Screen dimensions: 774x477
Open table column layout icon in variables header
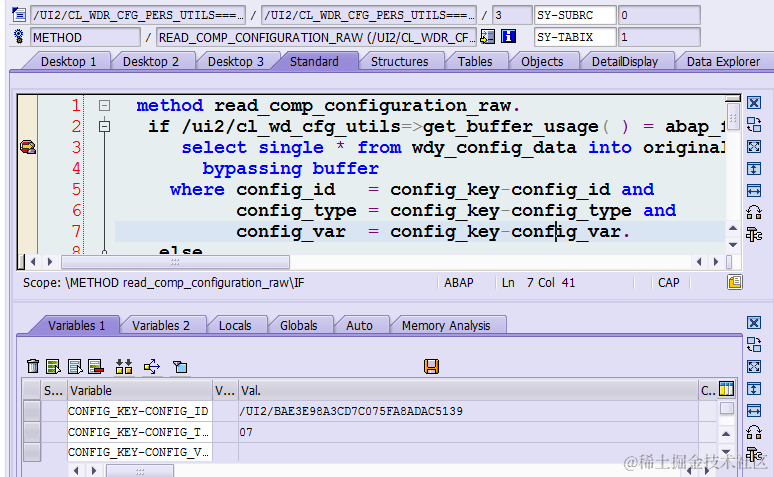click(x=726, y=389)
